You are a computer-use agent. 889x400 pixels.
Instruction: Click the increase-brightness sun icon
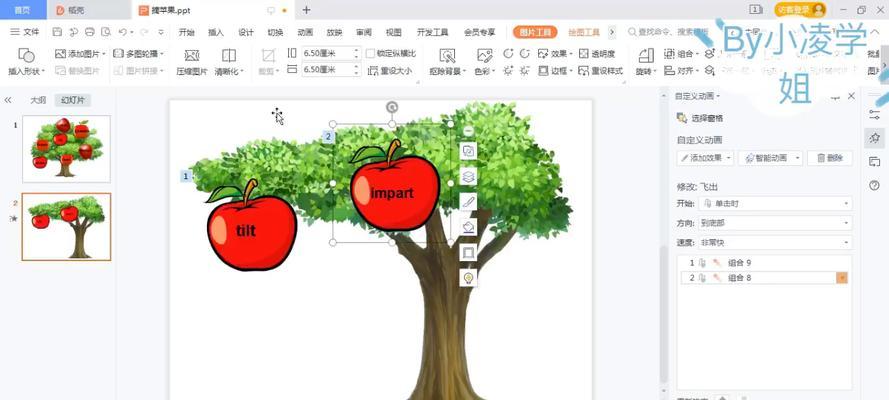[508, 71]
